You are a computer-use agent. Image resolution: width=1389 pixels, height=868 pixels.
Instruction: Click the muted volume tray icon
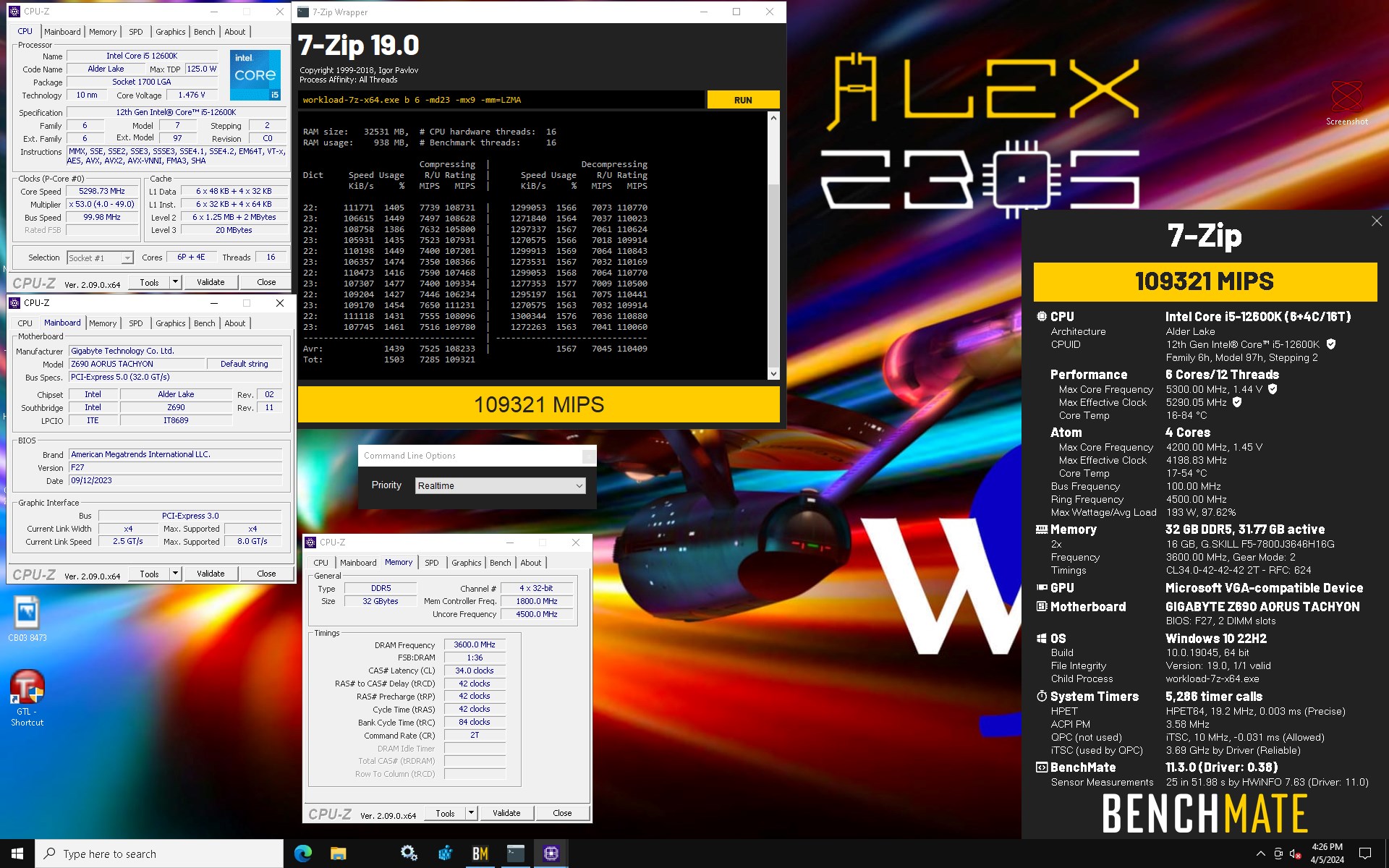(x=1296, y=854)
